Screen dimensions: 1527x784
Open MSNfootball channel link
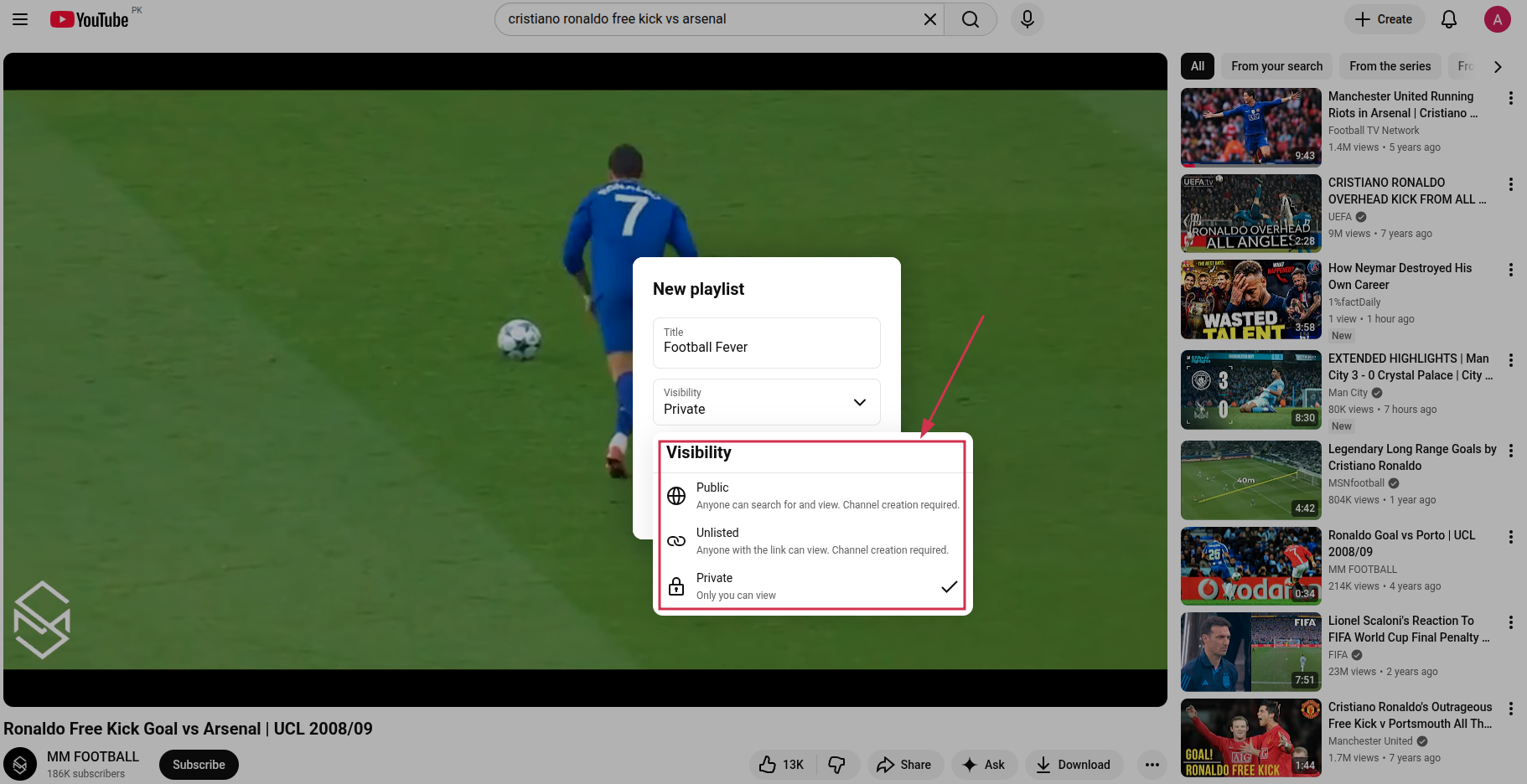click(1356, 483)
